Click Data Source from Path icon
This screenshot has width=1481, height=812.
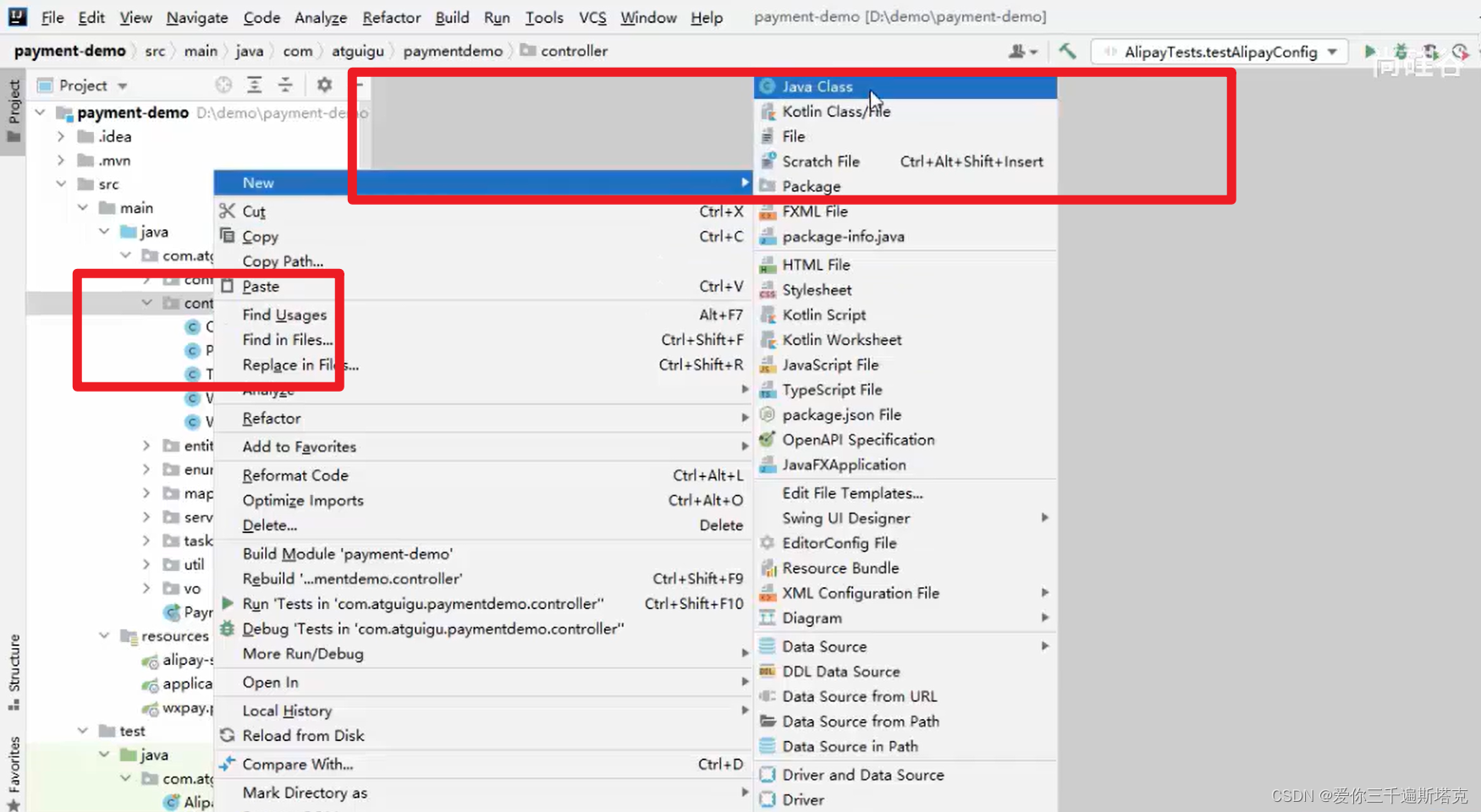(768, 721)
